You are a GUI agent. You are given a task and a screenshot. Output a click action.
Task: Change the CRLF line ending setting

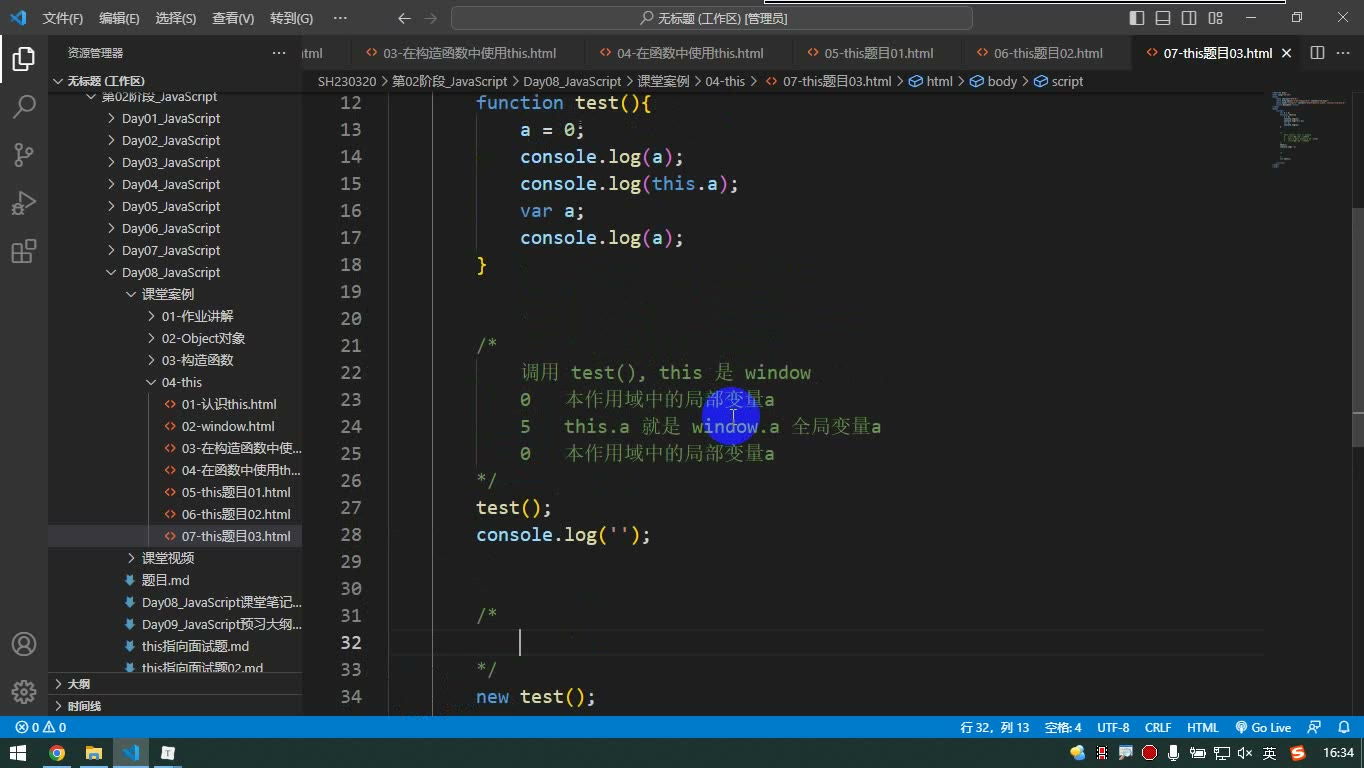pos(1158,728)
